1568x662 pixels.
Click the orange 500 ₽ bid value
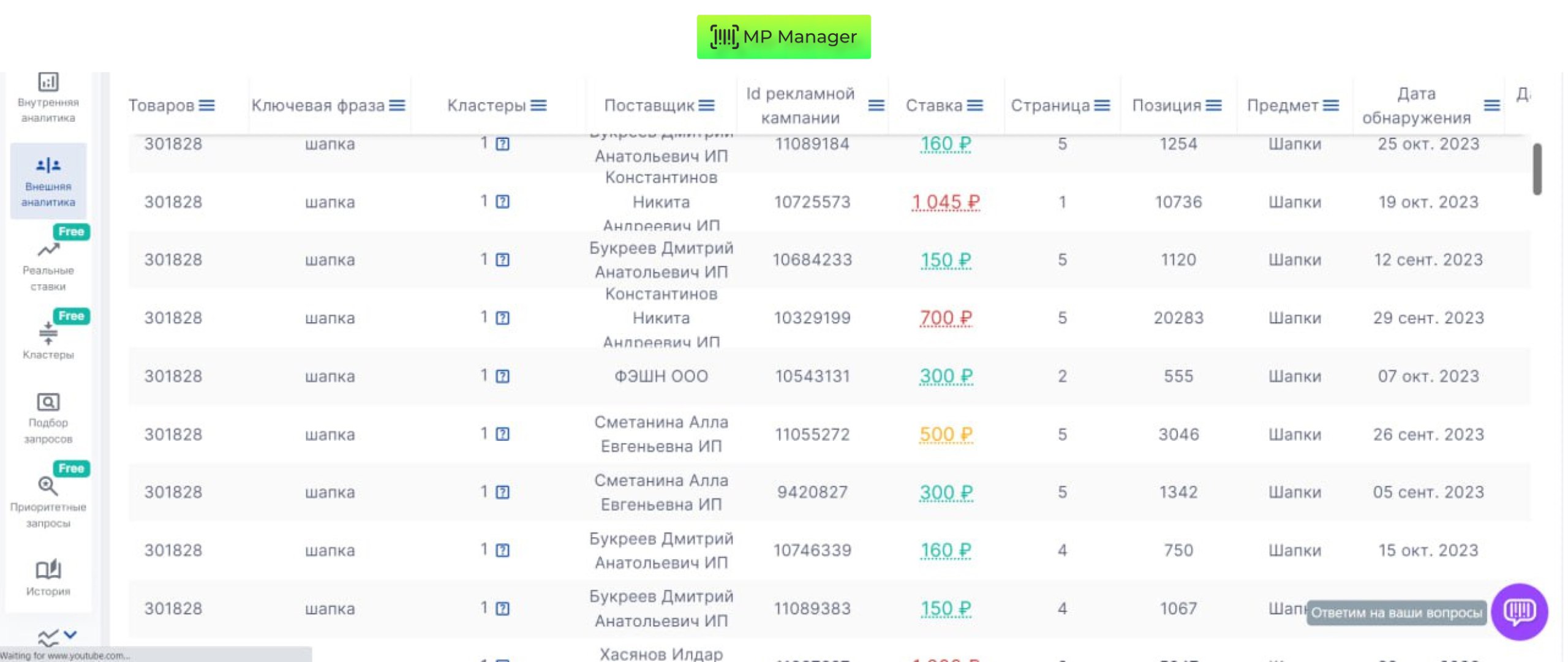[x=945, y=434]
